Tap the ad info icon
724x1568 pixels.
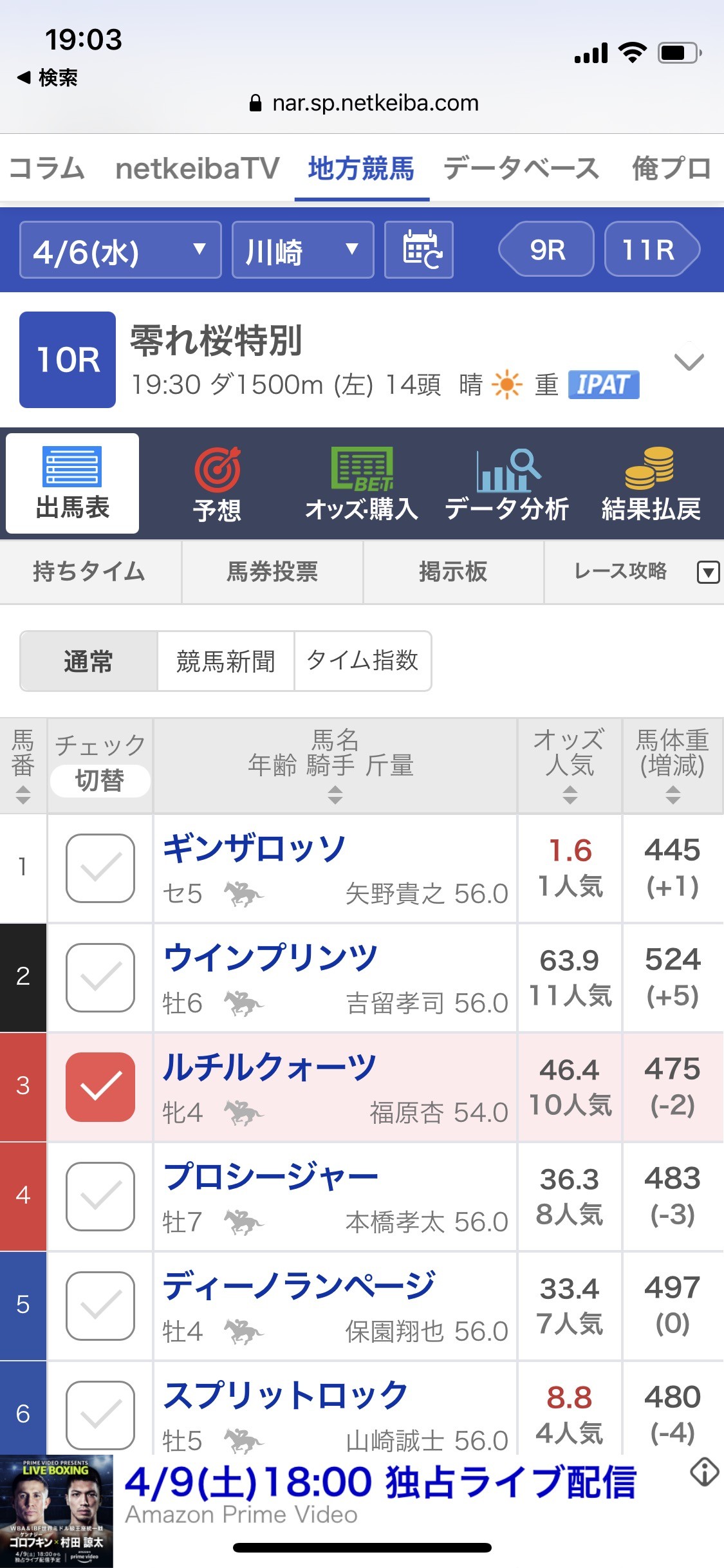(704, 1471)
